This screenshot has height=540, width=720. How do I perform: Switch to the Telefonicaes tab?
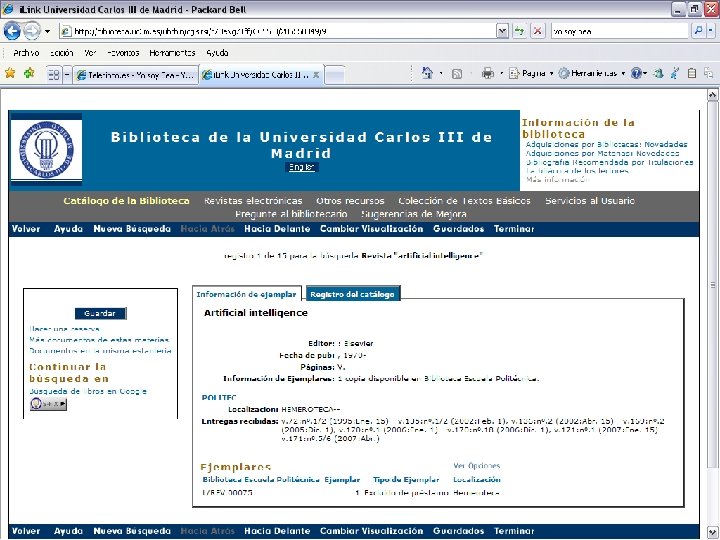[135, 75]
